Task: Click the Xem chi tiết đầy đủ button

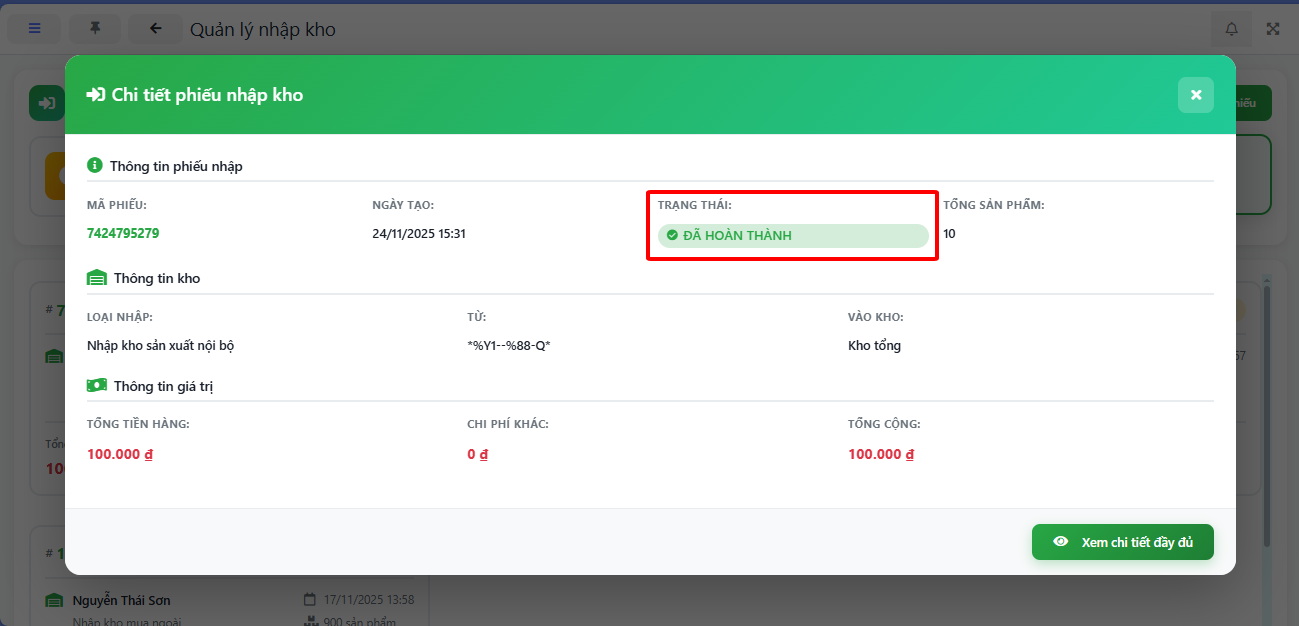Action: (1122, 542)
